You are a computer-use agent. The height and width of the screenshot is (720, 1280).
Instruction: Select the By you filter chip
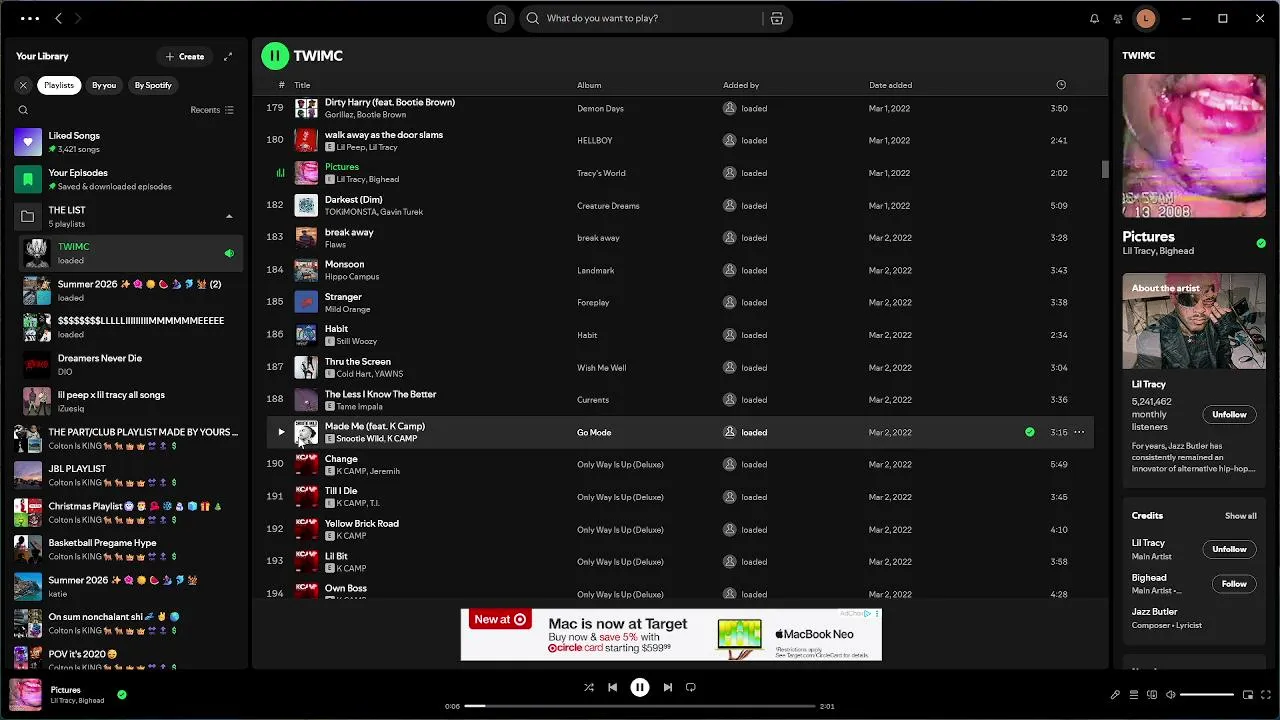(104, 85)
